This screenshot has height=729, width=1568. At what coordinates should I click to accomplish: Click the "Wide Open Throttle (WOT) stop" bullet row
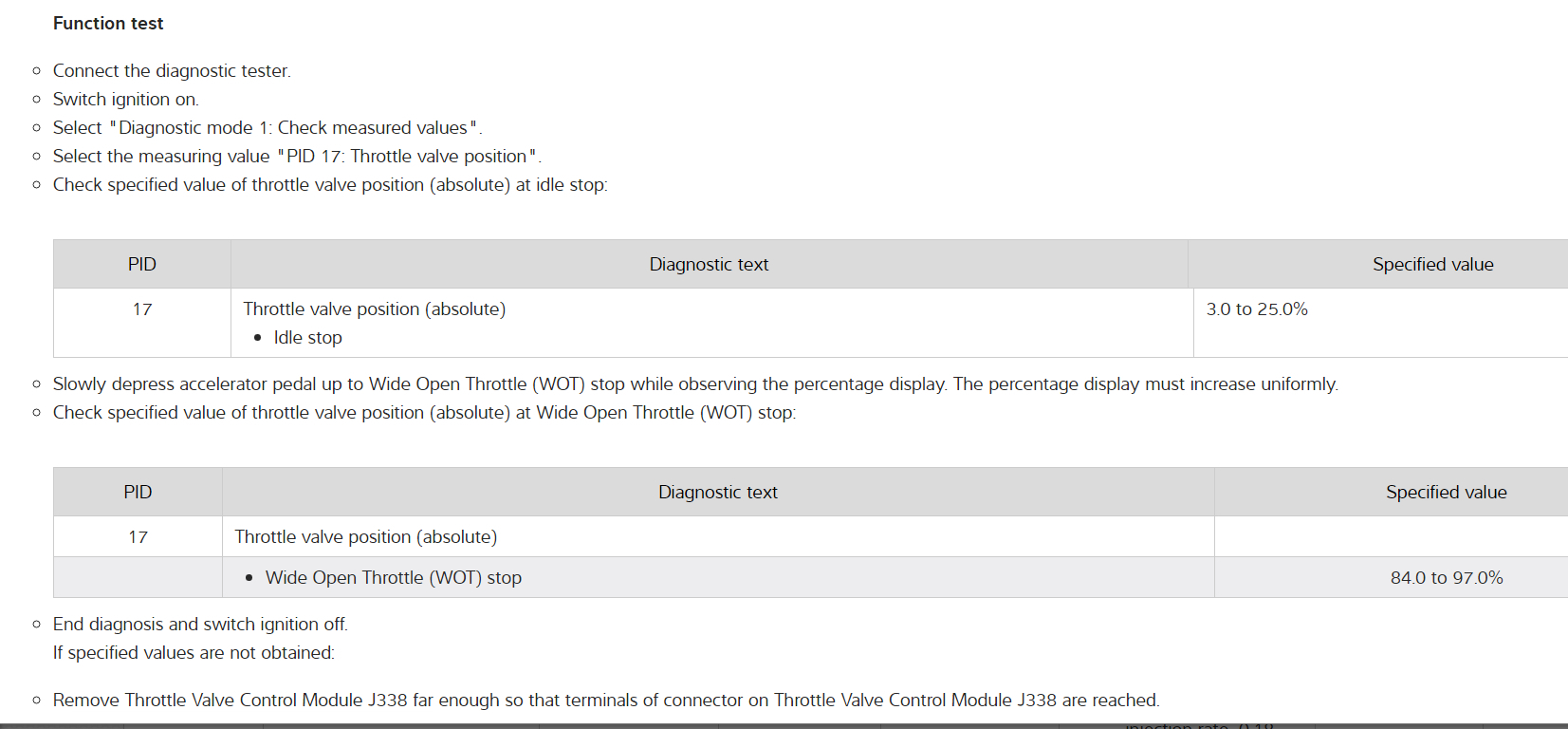click(x=393, y=578)
